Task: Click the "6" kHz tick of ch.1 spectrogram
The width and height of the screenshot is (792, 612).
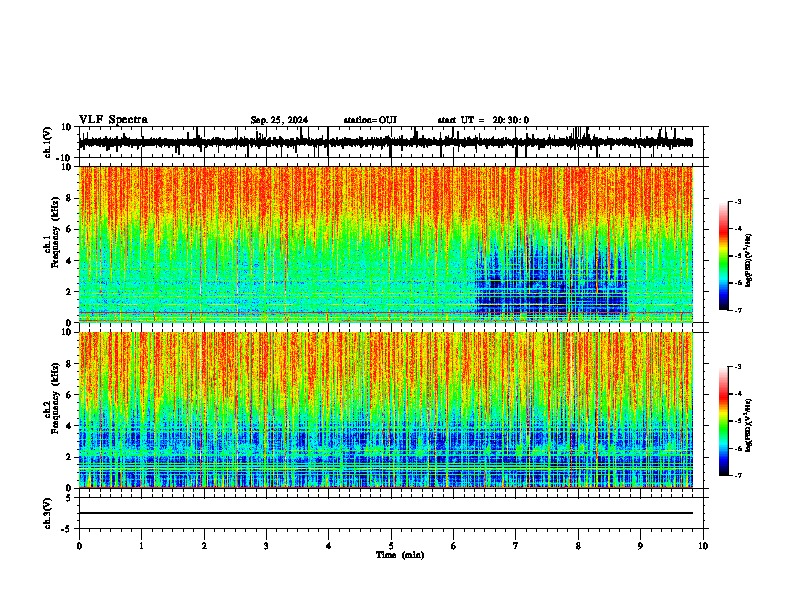Action: click(x=70, y=229)
